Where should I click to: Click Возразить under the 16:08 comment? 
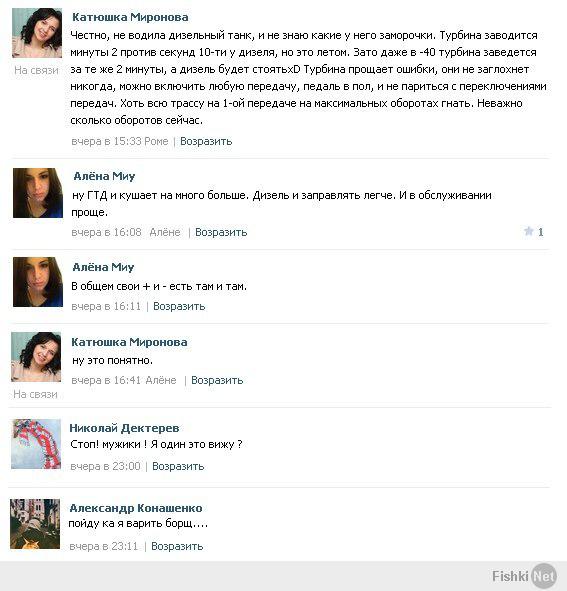click(221, 232)
